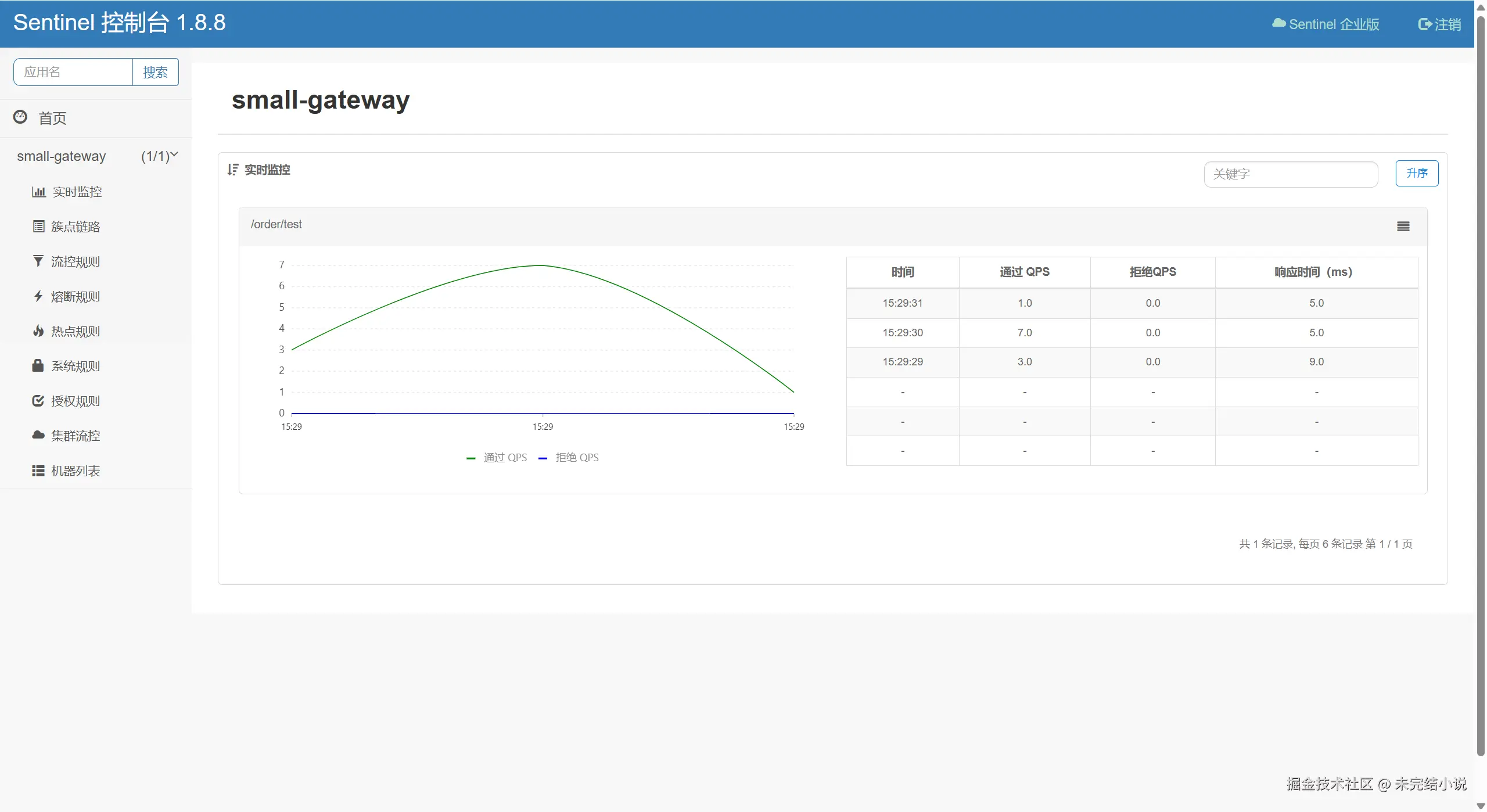This screenshot has width=1487, height=812.
Task: Click the flame icon beside 热点规则
Action: [x=38, y=331]
